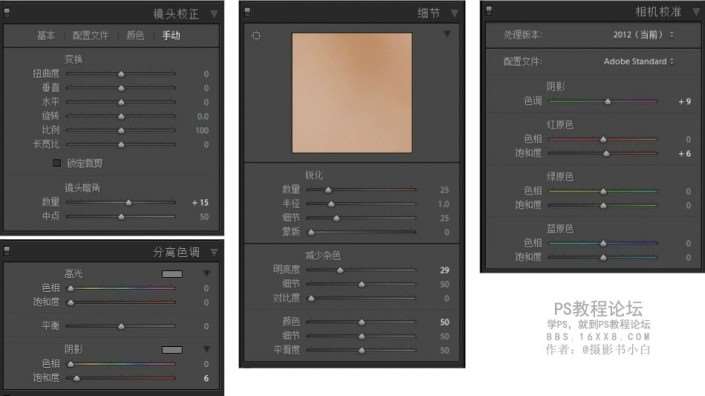Click the 明亮度 noise reduction slider handle
The image size is (705, 396).
click(340, 270)
